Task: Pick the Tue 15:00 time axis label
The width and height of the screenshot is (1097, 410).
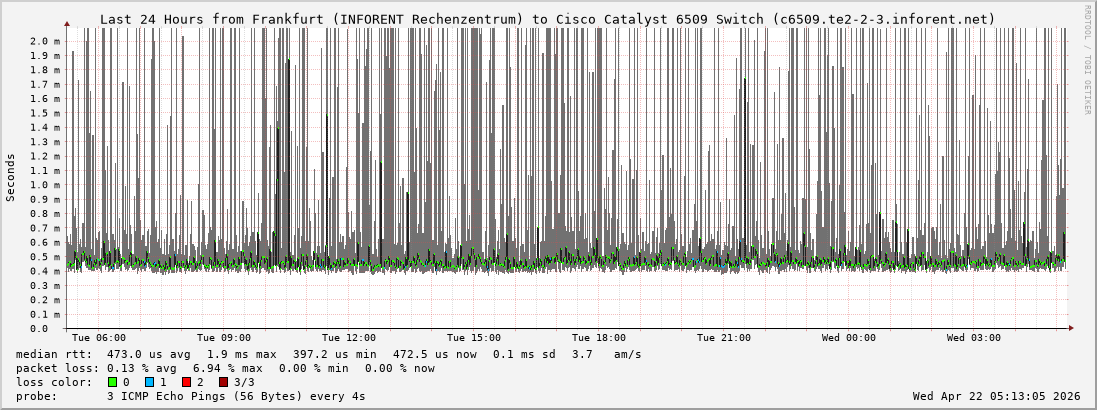Action: pos(474,338)
